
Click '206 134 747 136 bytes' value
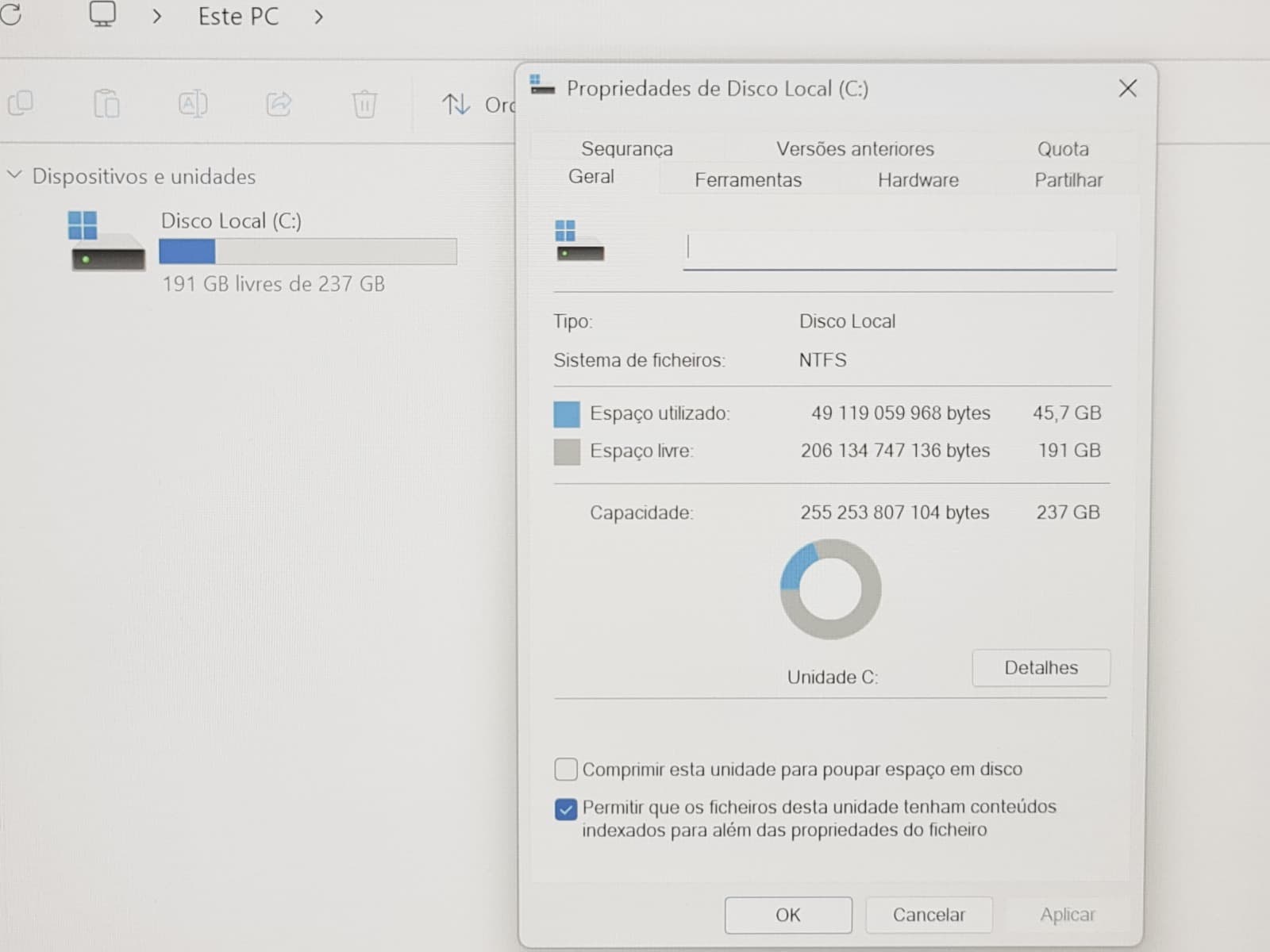click(x=895, y=451)
